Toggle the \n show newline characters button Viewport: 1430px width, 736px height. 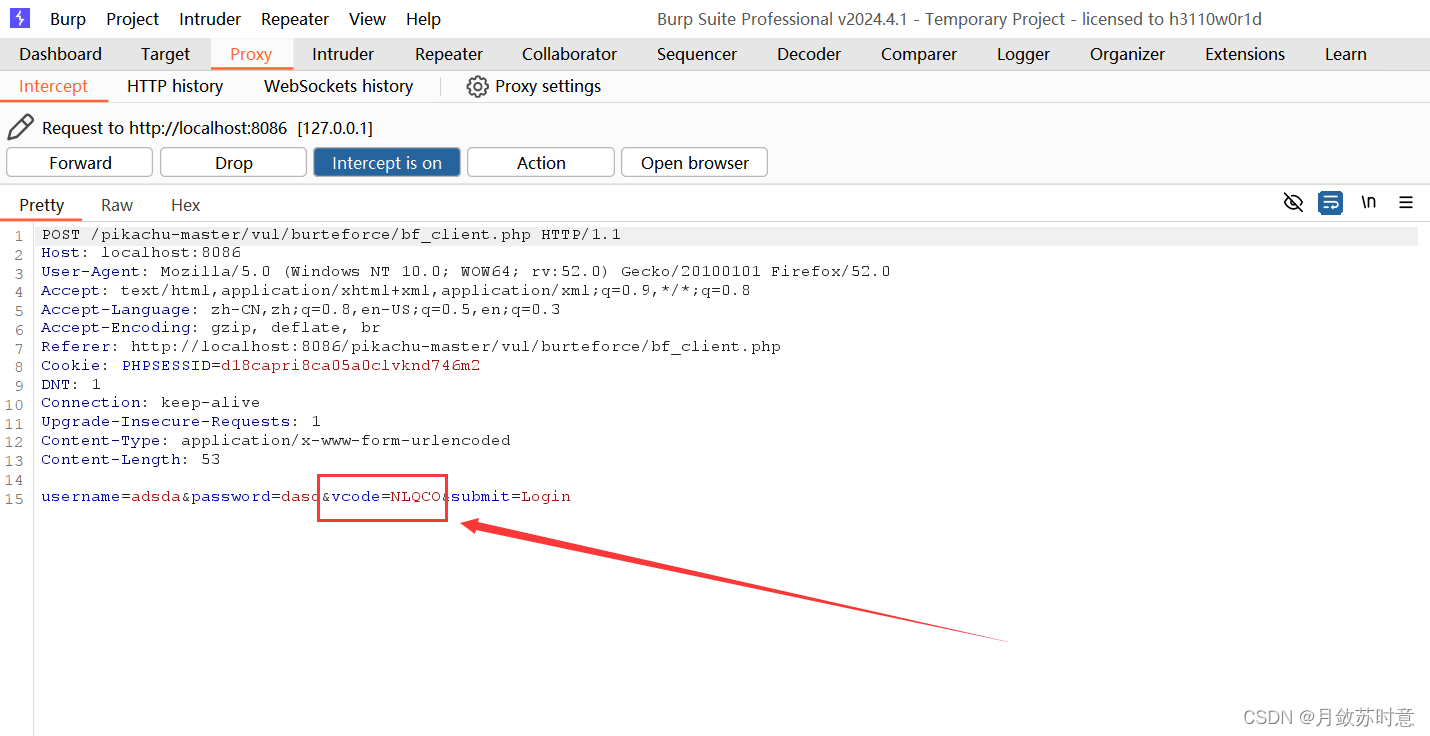1368,202
